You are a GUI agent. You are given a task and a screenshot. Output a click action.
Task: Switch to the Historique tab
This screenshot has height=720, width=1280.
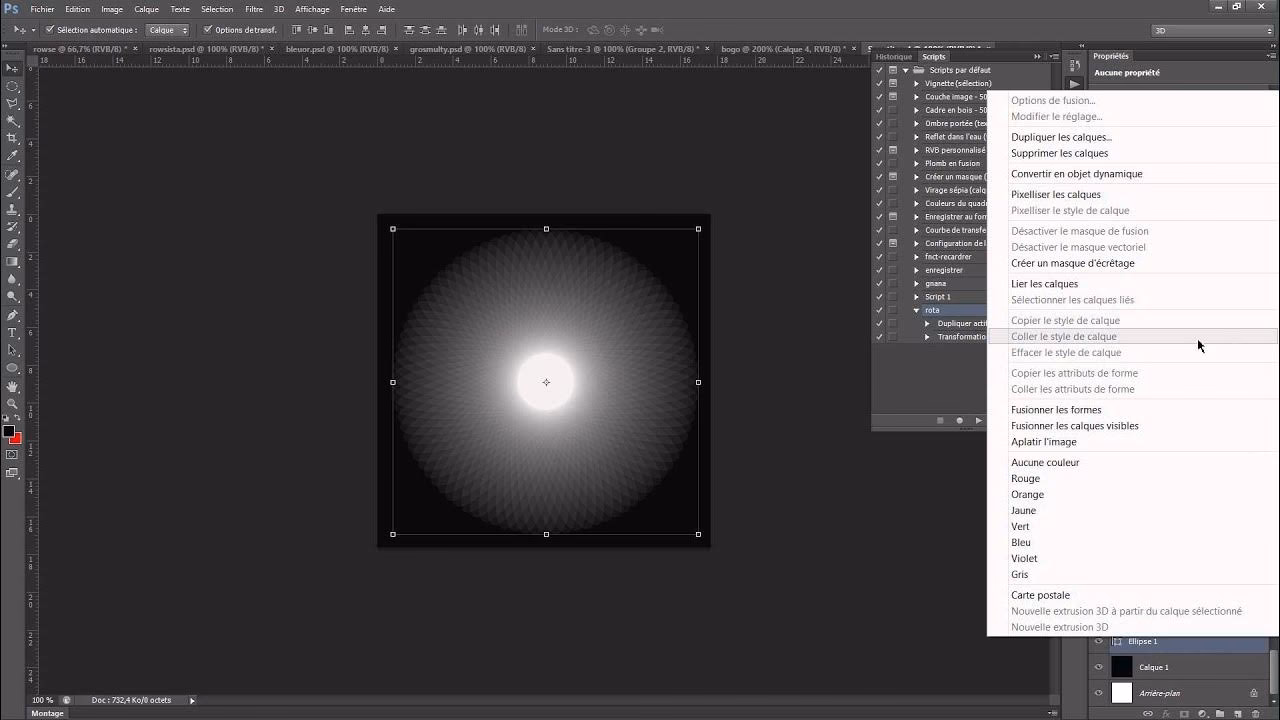click(x=893, y=57)
